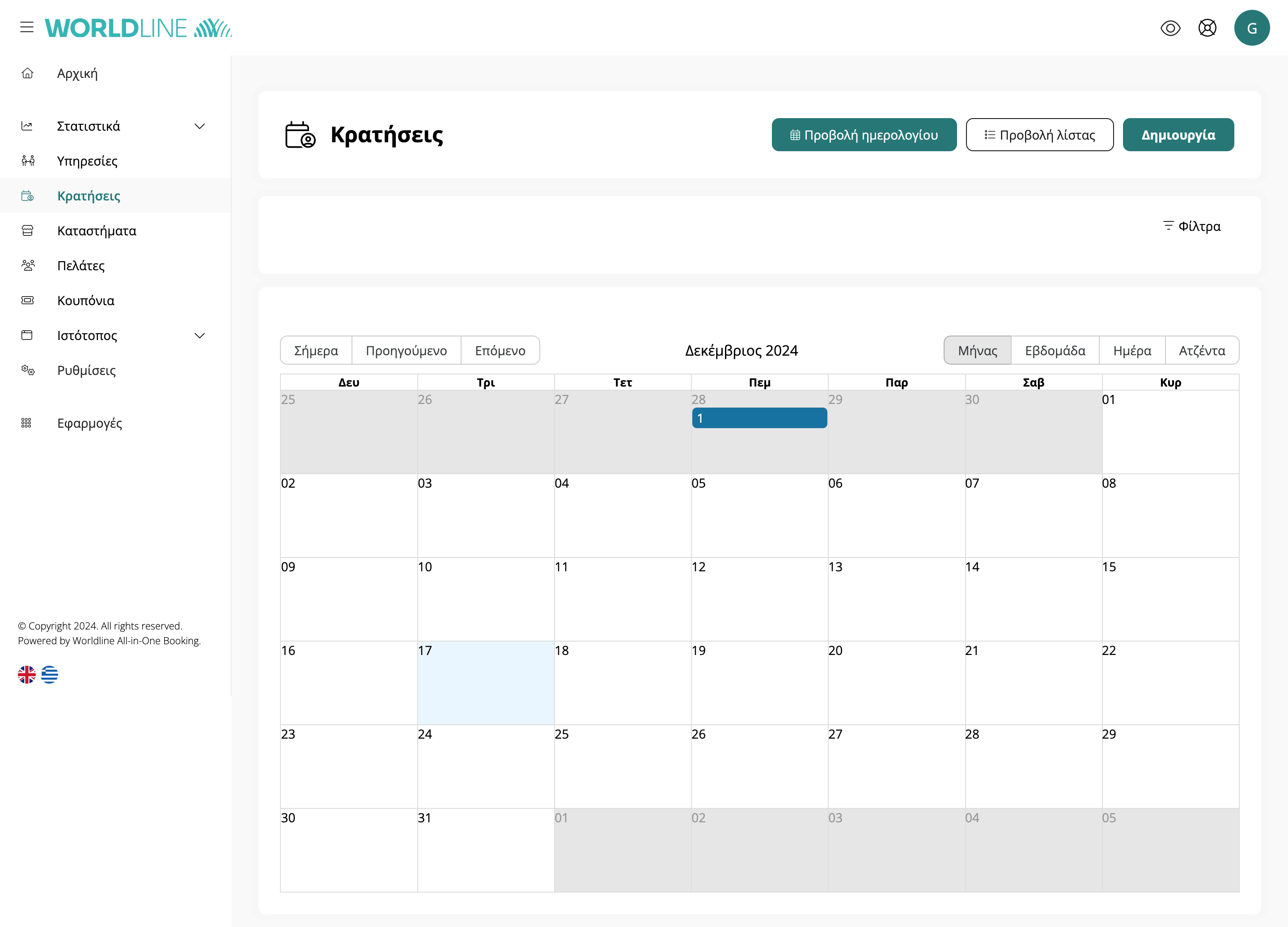This screenshot has width=1288, height=927.
Task: Click the eye preview icon in header
Action: click(x=1170, y=28)
